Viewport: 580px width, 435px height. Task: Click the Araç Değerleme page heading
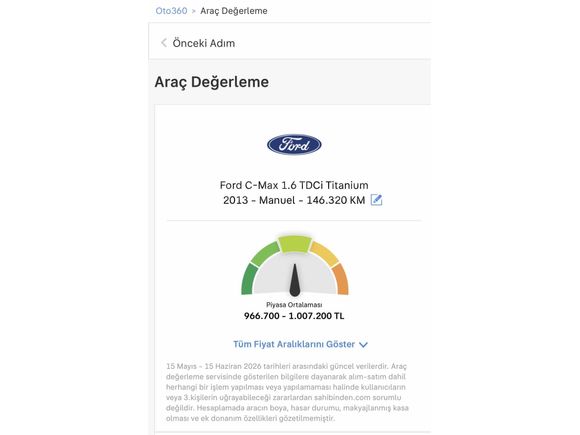[212, 82]
